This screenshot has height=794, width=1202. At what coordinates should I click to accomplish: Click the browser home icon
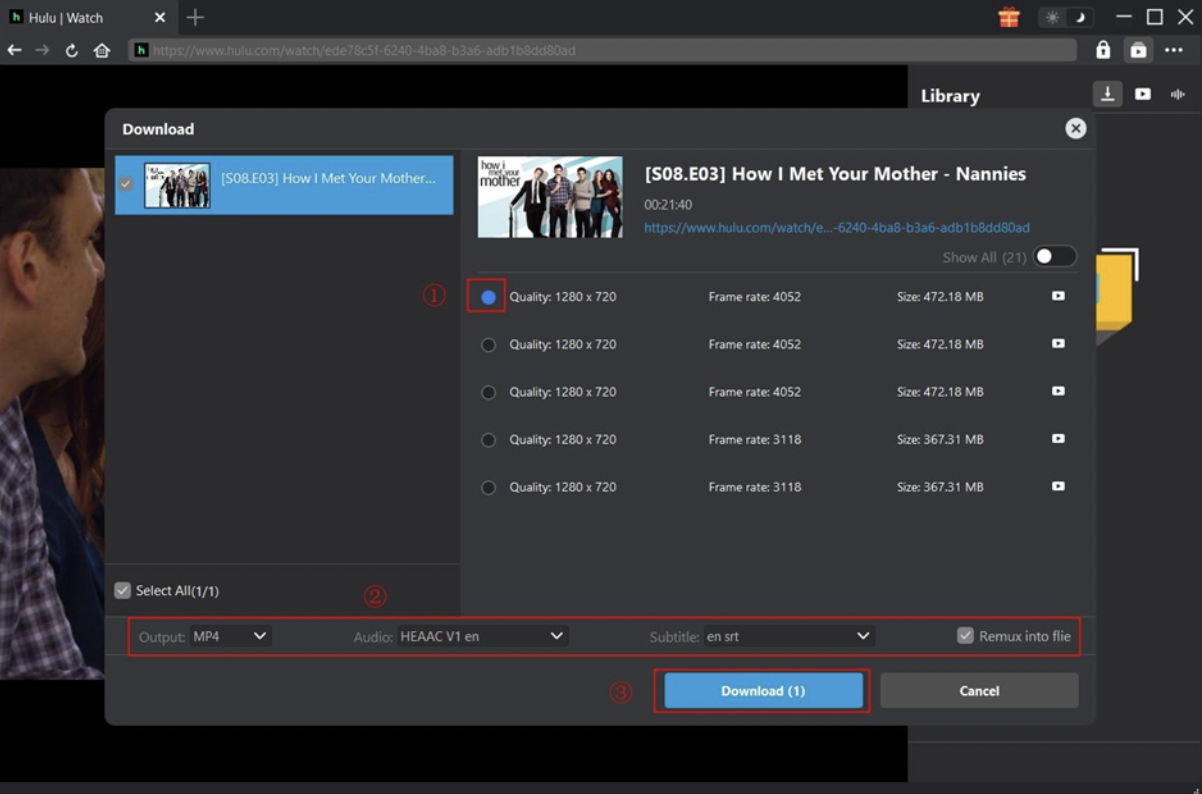click(x=101, y=50)
